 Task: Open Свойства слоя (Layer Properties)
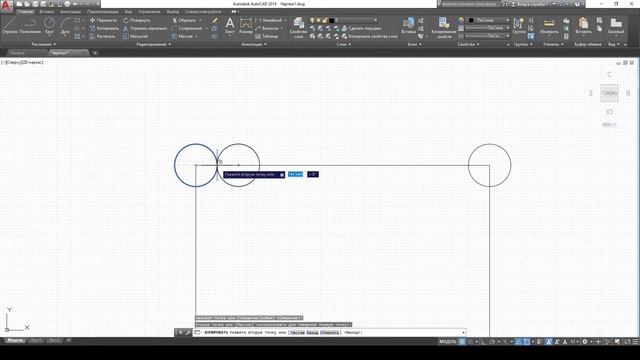pyautogui.click(x=298, y=28)
